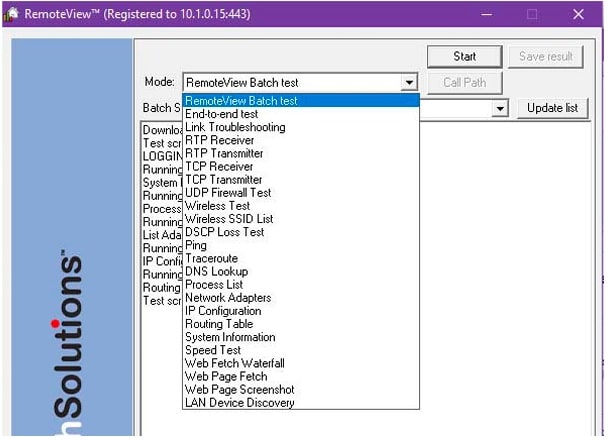
Task: Select Speed Test mode
Action: 301,350
